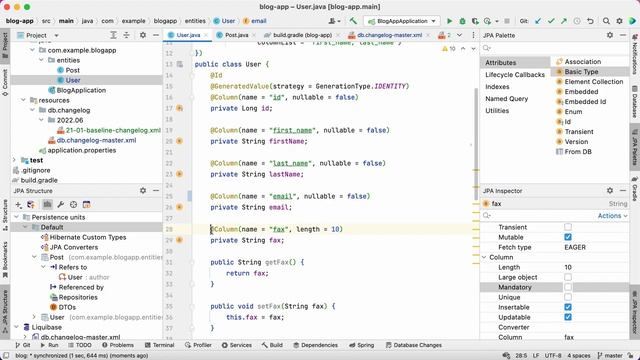Open the BlogAppApplication run configuration dropdown
The width and height of the screenshot is (640, 360).
(402, 21)
